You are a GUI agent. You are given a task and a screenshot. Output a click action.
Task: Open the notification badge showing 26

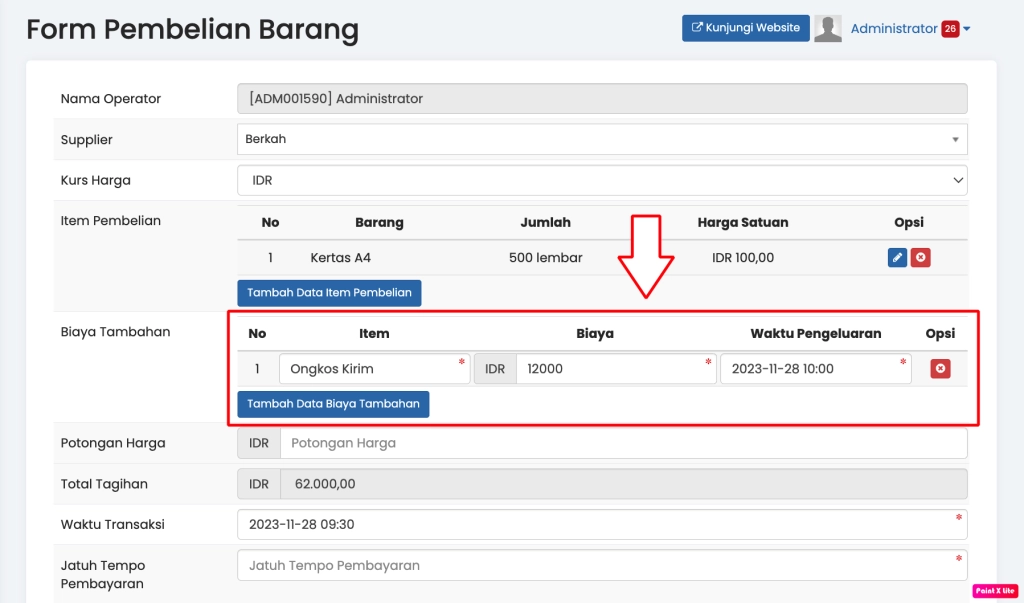950,29
